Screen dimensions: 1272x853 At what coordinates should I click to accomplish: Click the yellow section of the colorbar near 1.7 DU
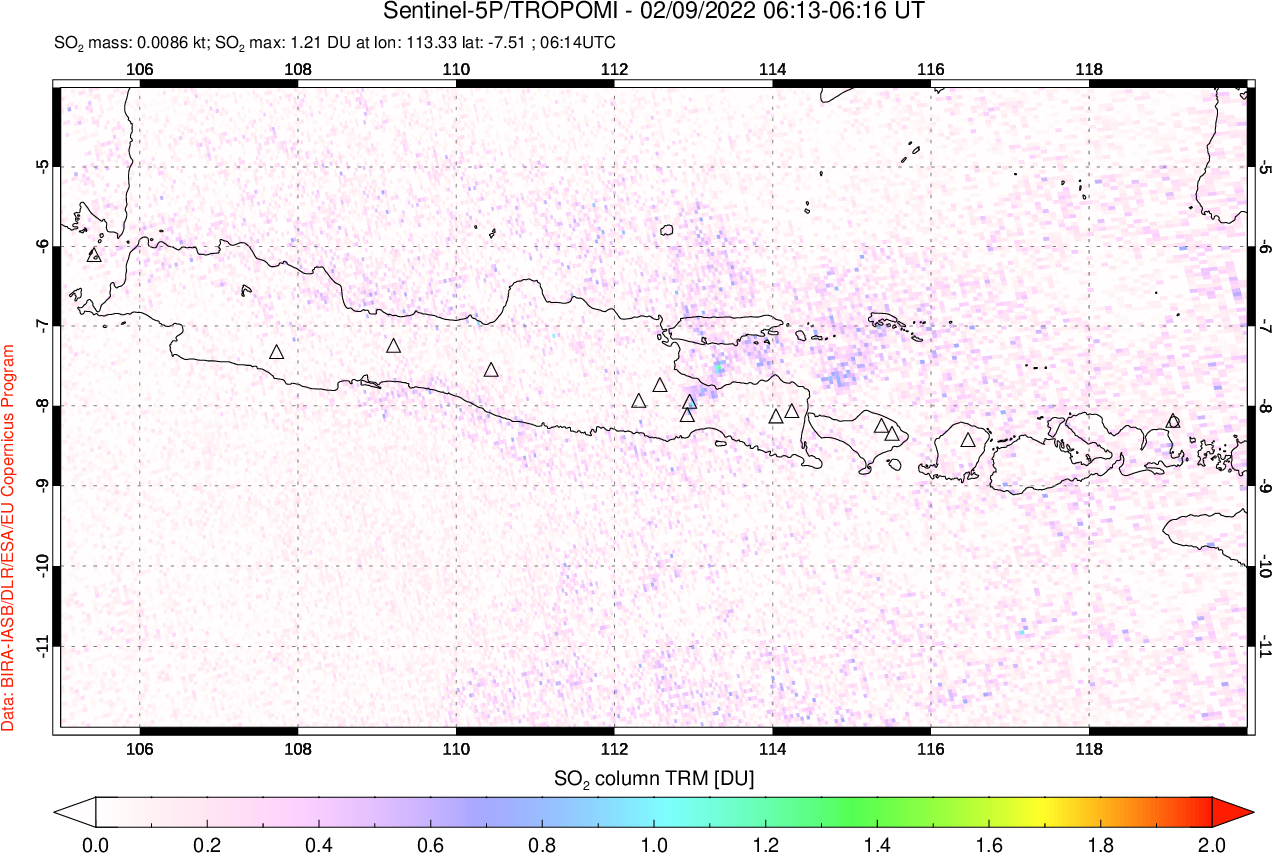[x=1044, y=811]
